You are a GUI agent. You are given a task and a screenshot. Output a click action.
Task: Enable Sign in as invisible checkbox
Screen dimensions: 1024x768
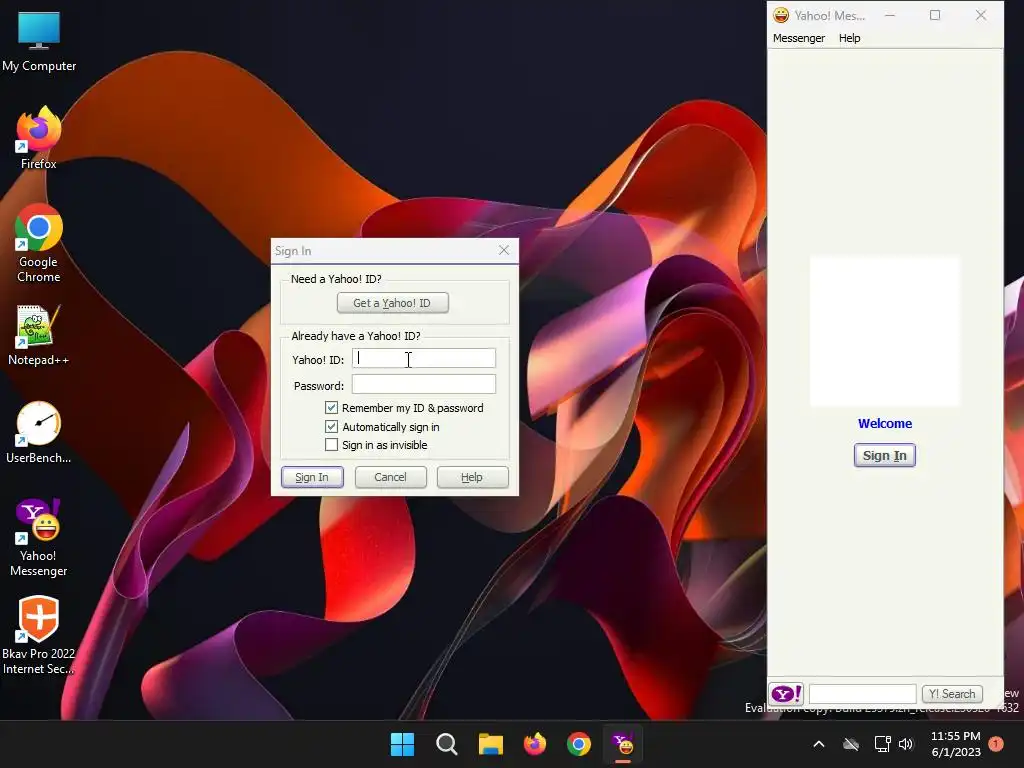point(332,445)
